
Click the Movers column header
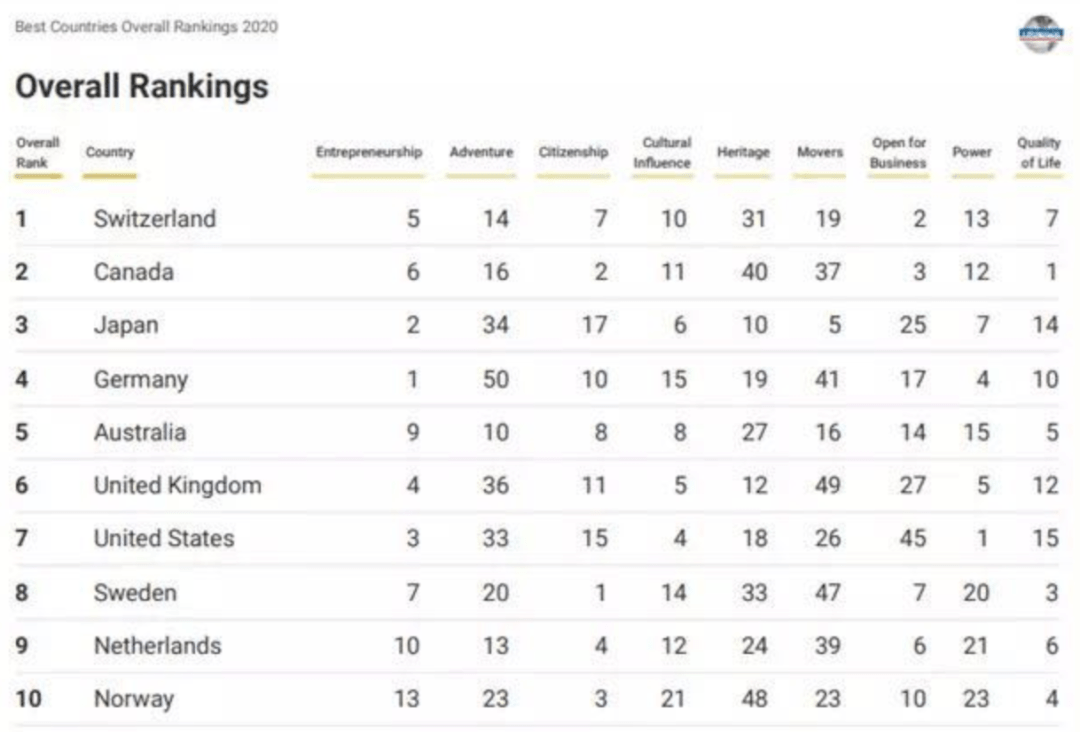tap(819, 152)
